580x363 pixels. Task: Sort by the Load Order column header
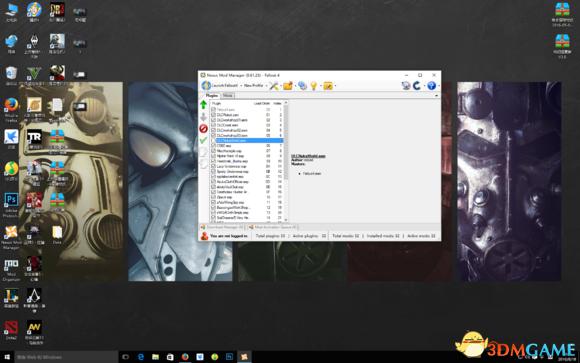tap(262, 103)
